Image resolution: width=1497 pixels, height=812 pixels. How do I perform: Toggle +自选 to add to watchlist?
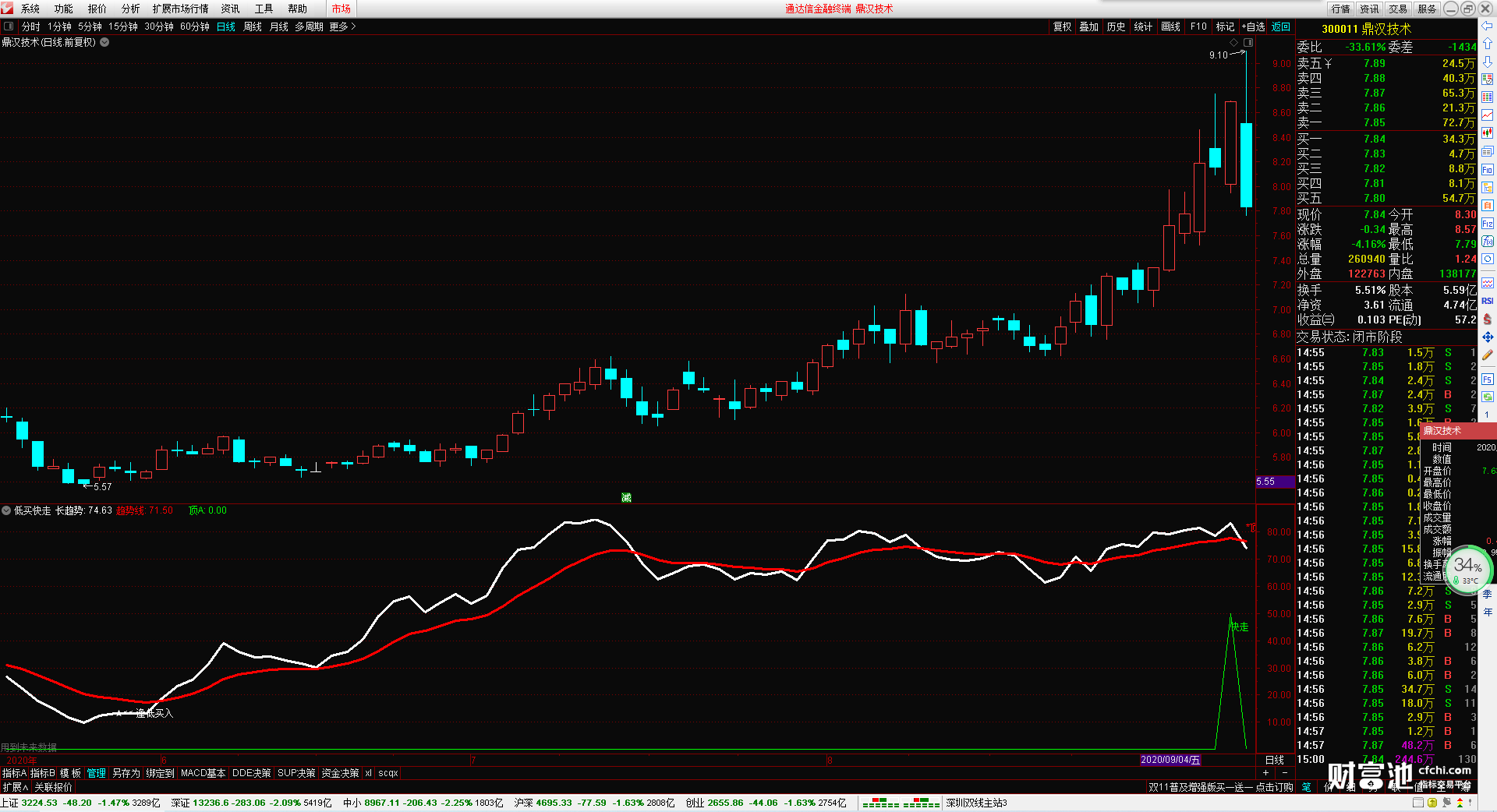[1254, 26]
